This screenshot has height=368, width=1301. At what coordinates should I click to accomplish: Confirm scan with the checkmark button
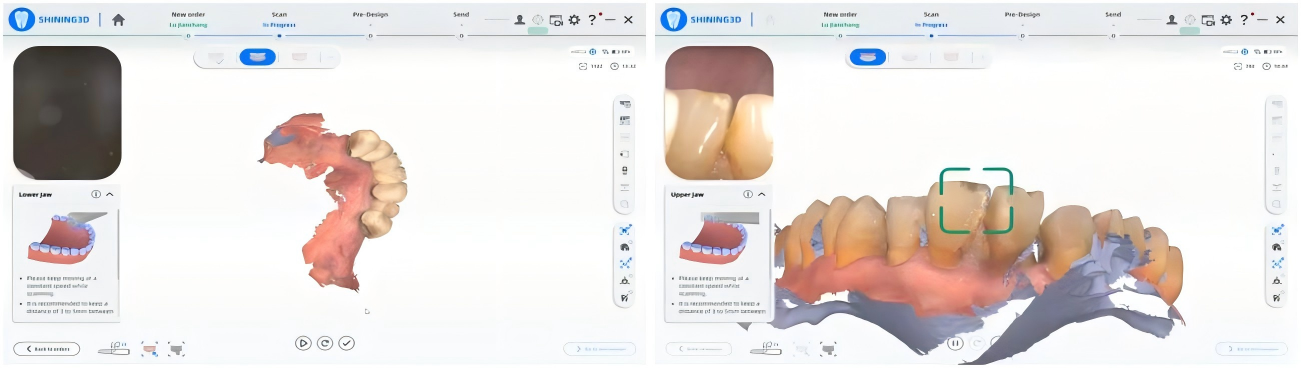click(x=347, y=343)
